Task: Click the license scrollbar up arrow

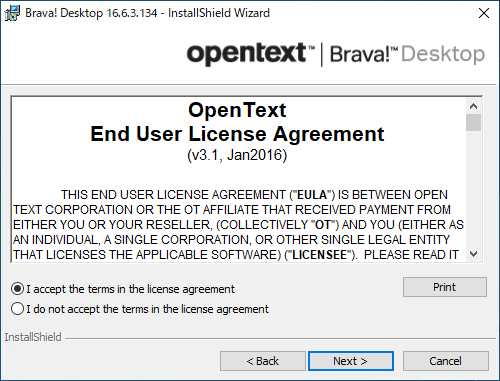Action: tap(473, 106)
